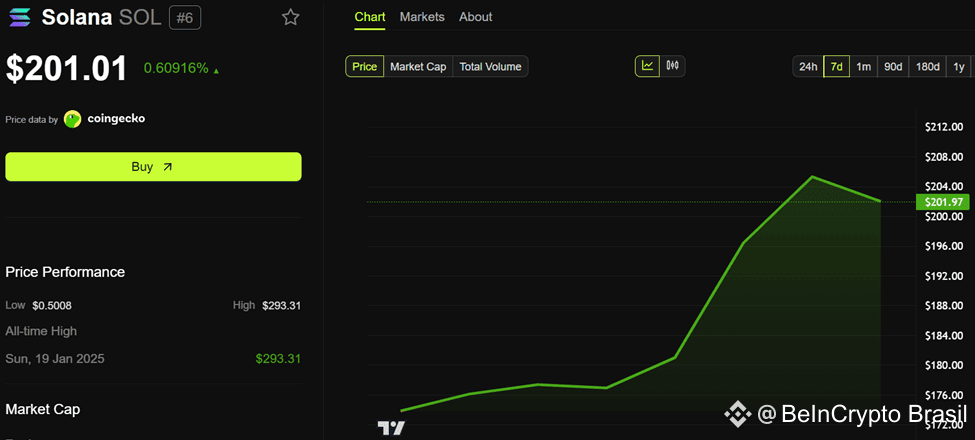Click the High $293.31 value
Screen dimensions: 975x440
pyautogui.click(x=281, y=305)
